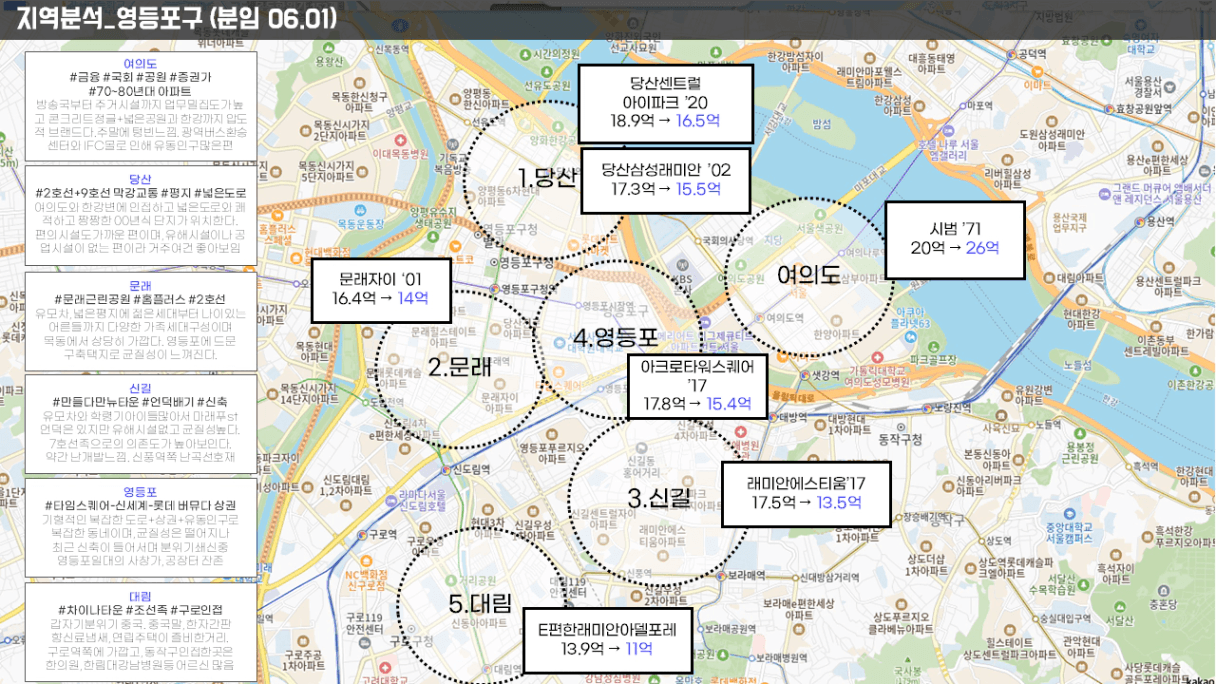Click the 당산삼성래미안 '02 price callout
The height and width of the screenshot is (684, 1216).
click(x=666, y=180)
